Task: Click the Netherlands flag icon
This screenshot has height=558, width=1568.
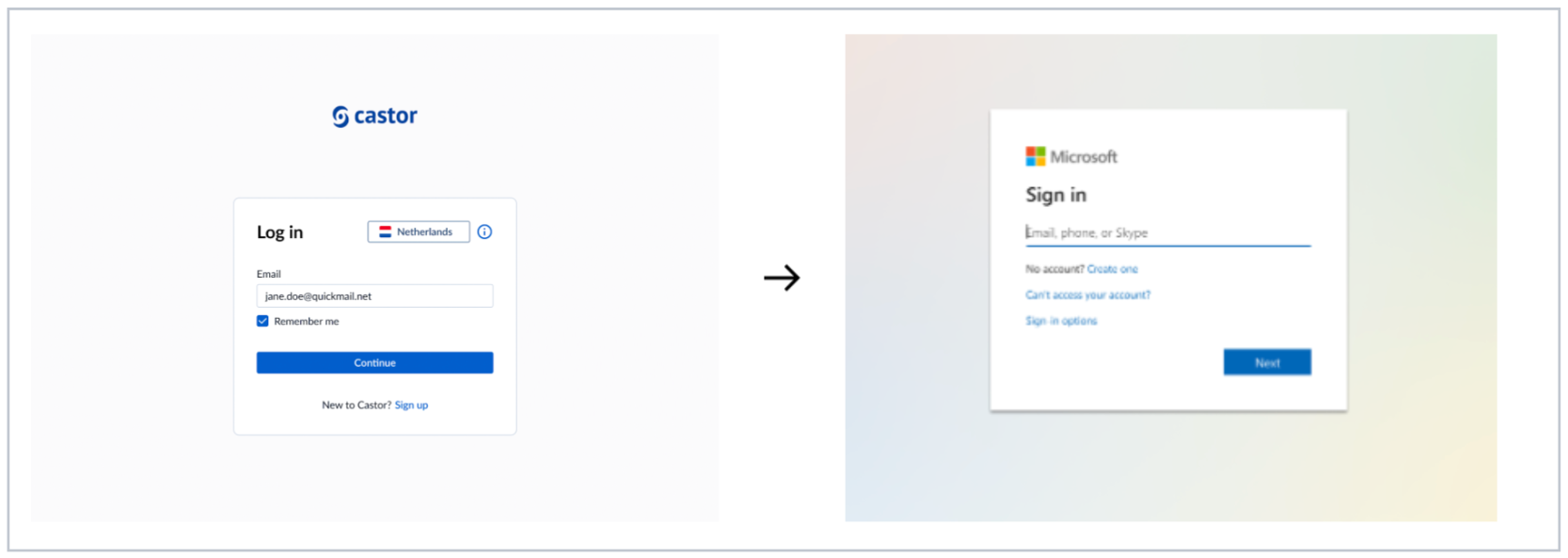Action: coord(385,231)
